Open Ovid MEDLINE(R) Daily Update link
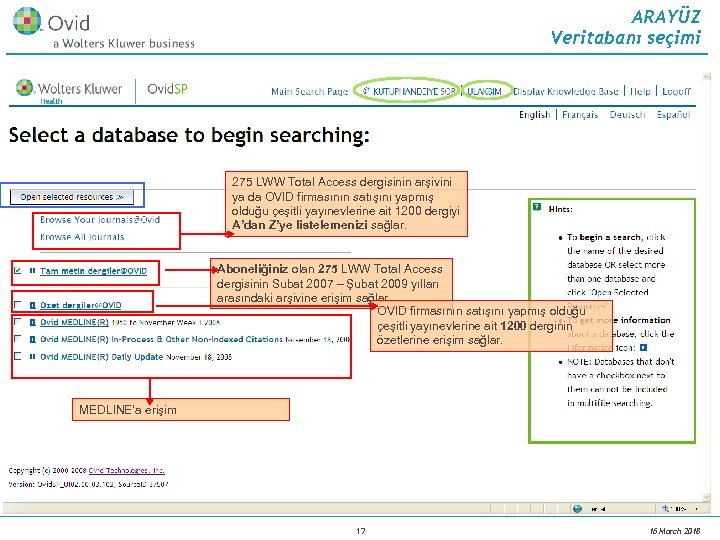 101,357
